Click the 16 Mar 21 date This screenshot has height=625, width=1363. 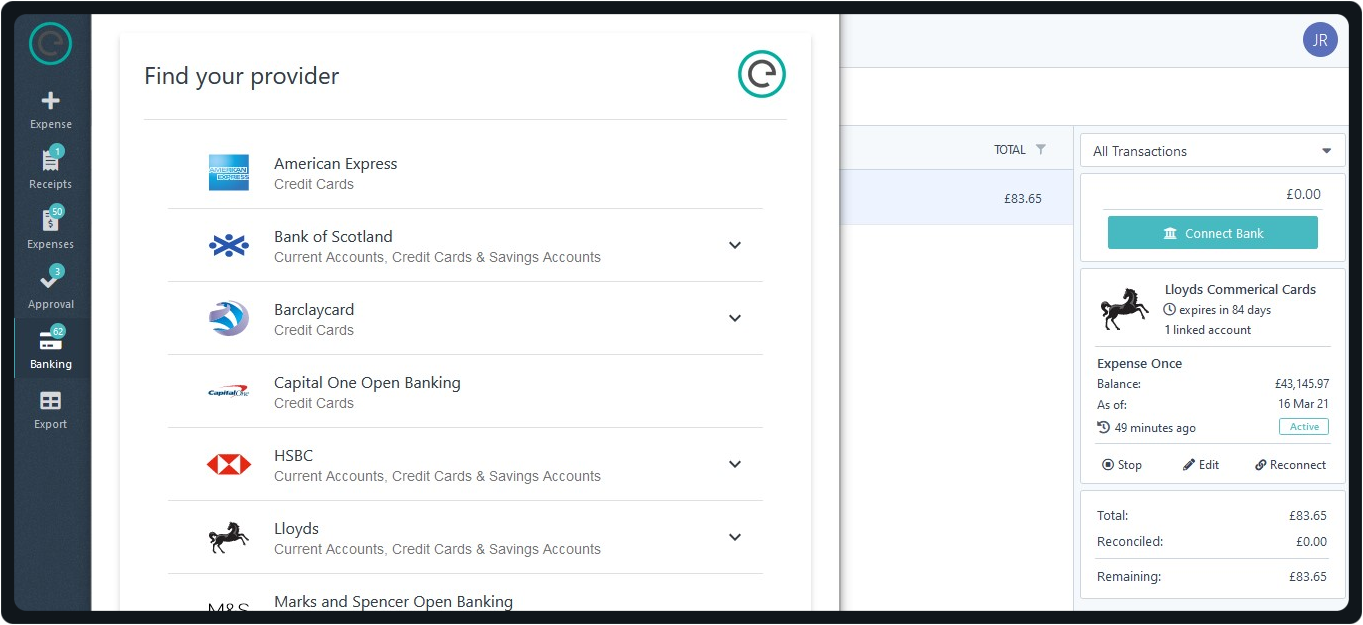coord(1304,404)
